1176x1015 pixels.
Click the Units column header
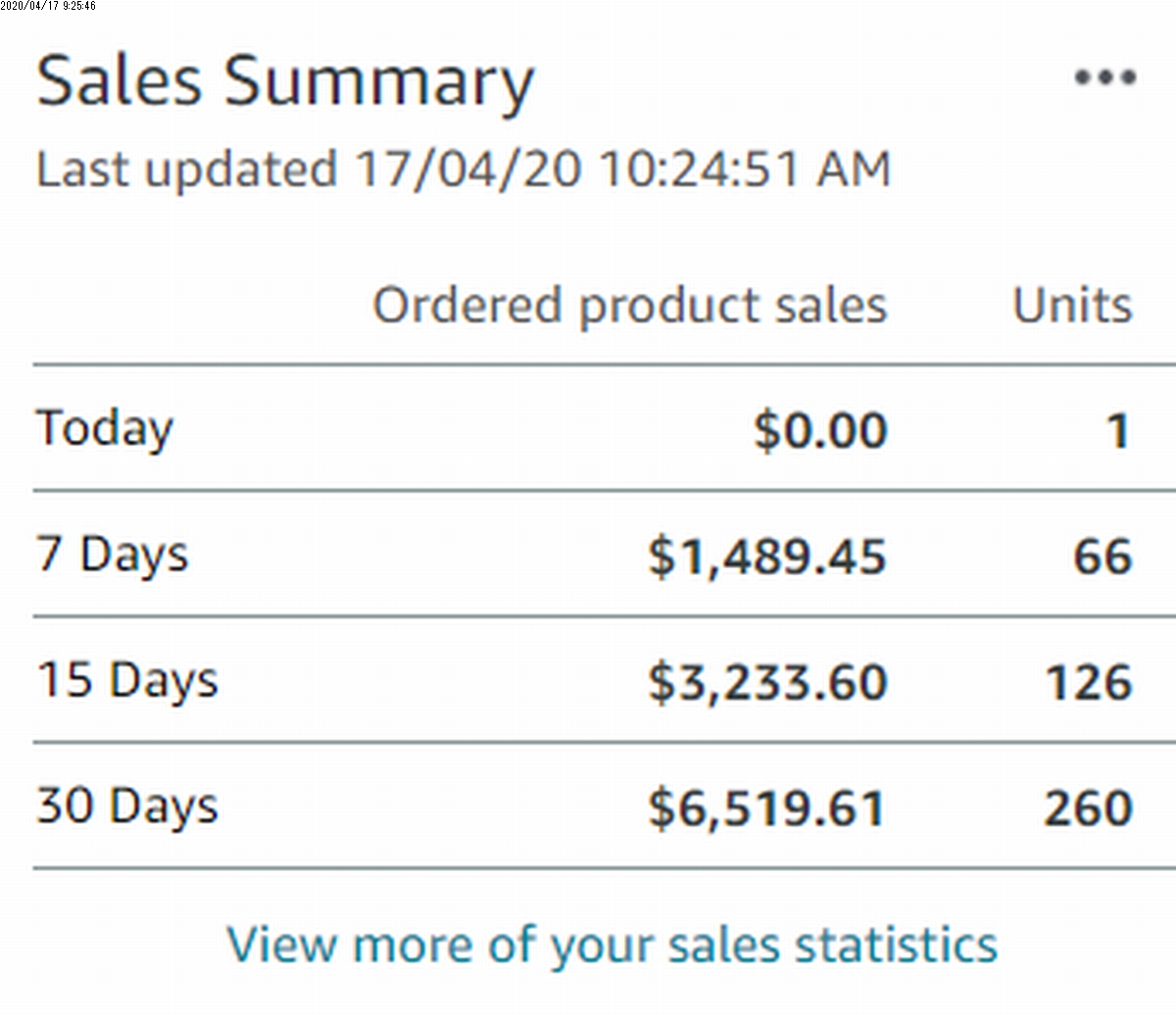tap(1072, 305)
